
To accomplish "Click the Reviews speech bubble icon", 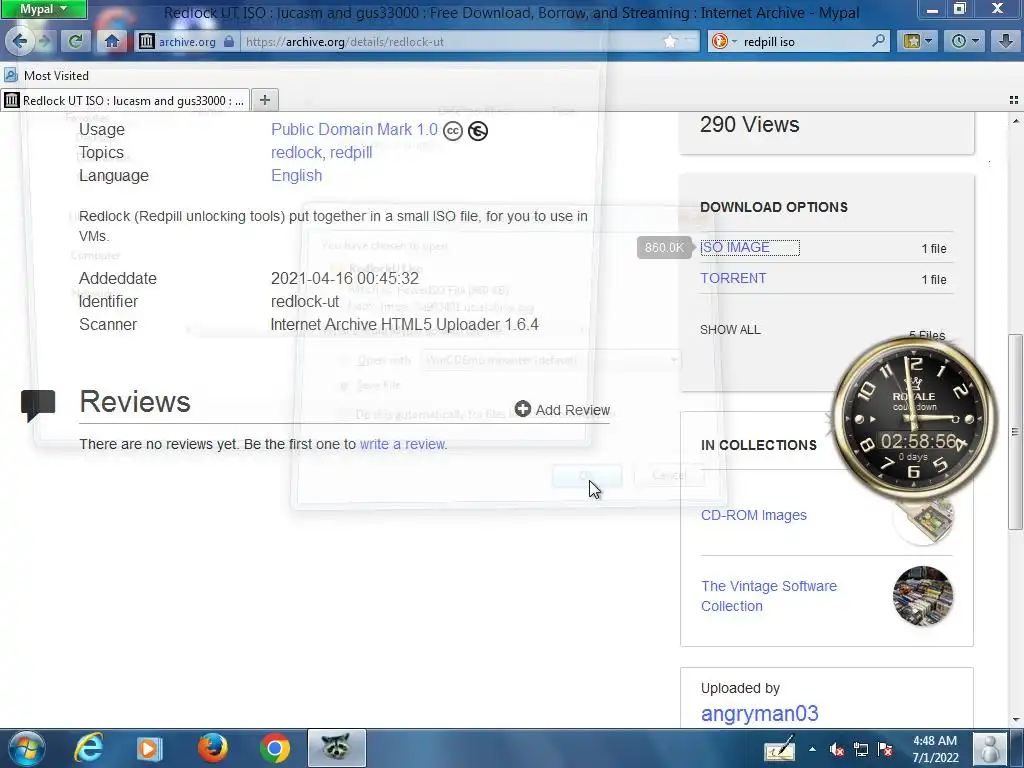I will click(x=38, y=405).
